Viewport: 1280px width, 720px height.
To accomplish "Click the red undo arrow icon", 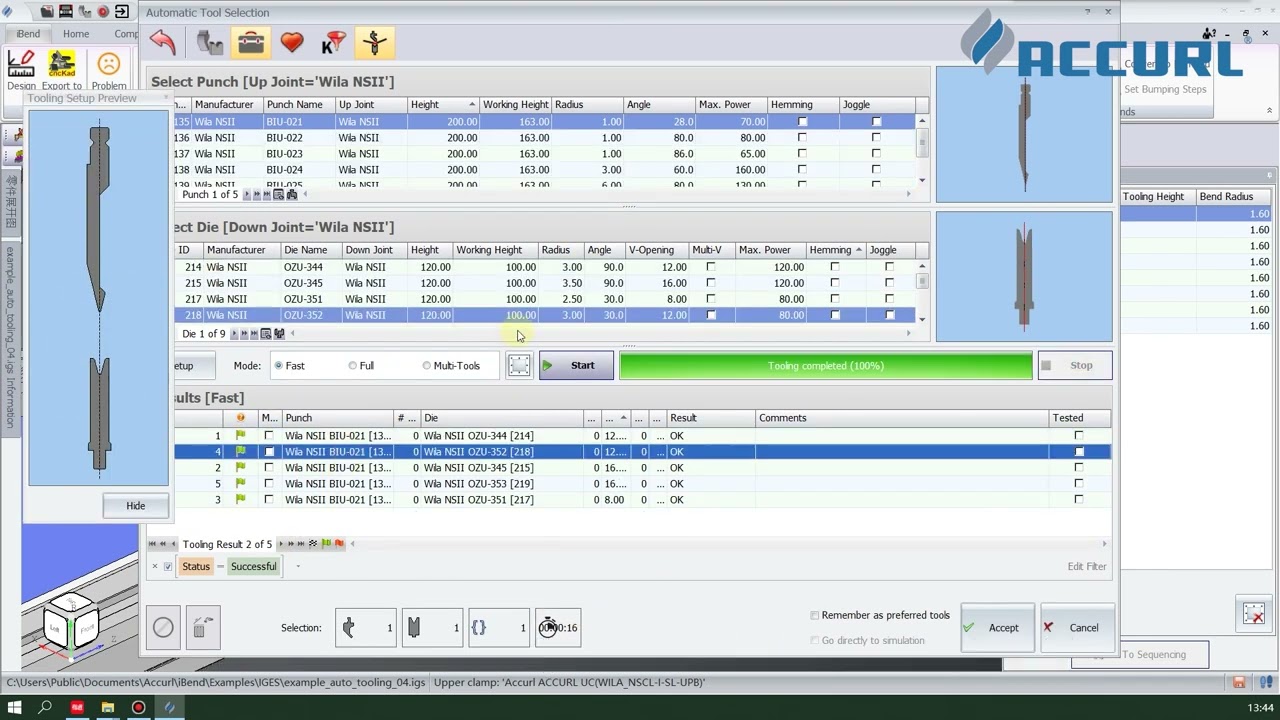I will click(163, 42).
